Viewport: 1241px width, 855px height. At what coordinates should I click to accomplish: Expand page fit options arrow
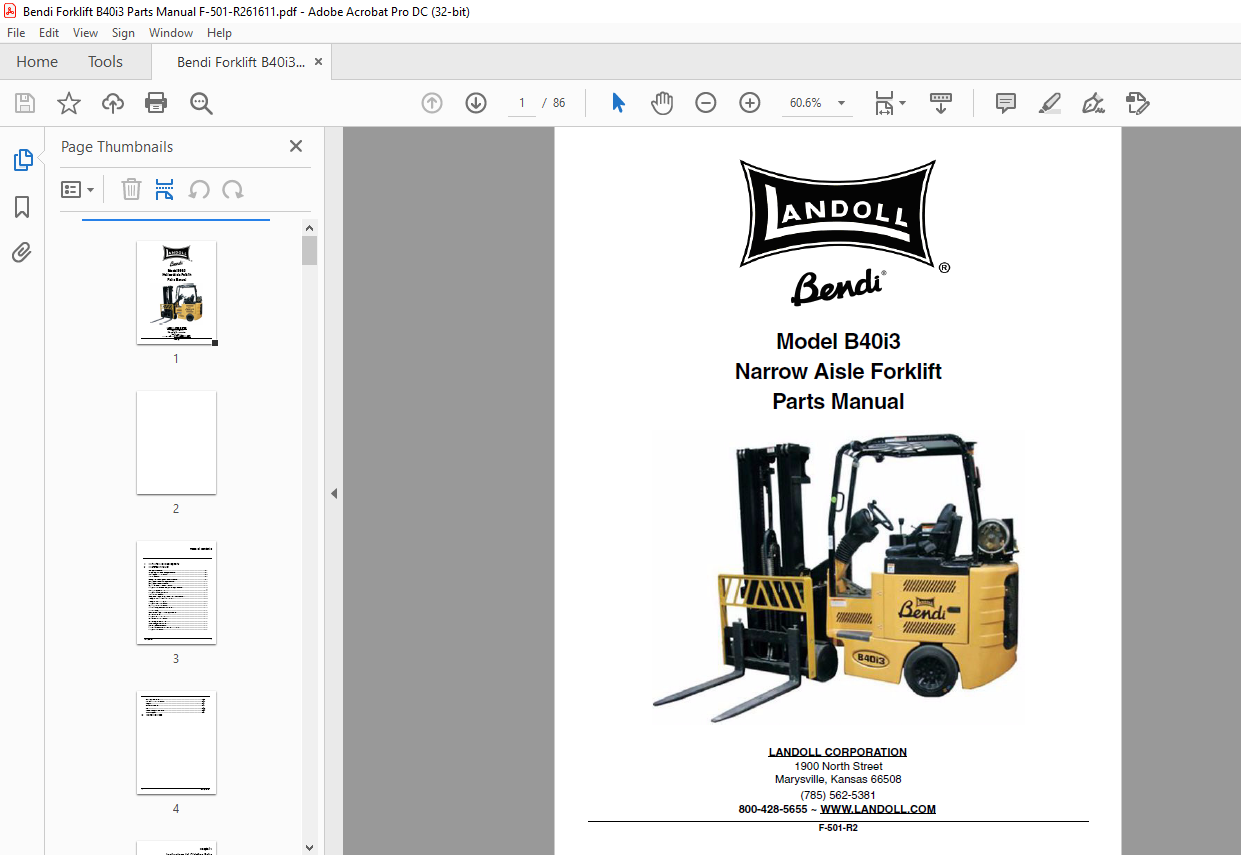tap(903, 103)
